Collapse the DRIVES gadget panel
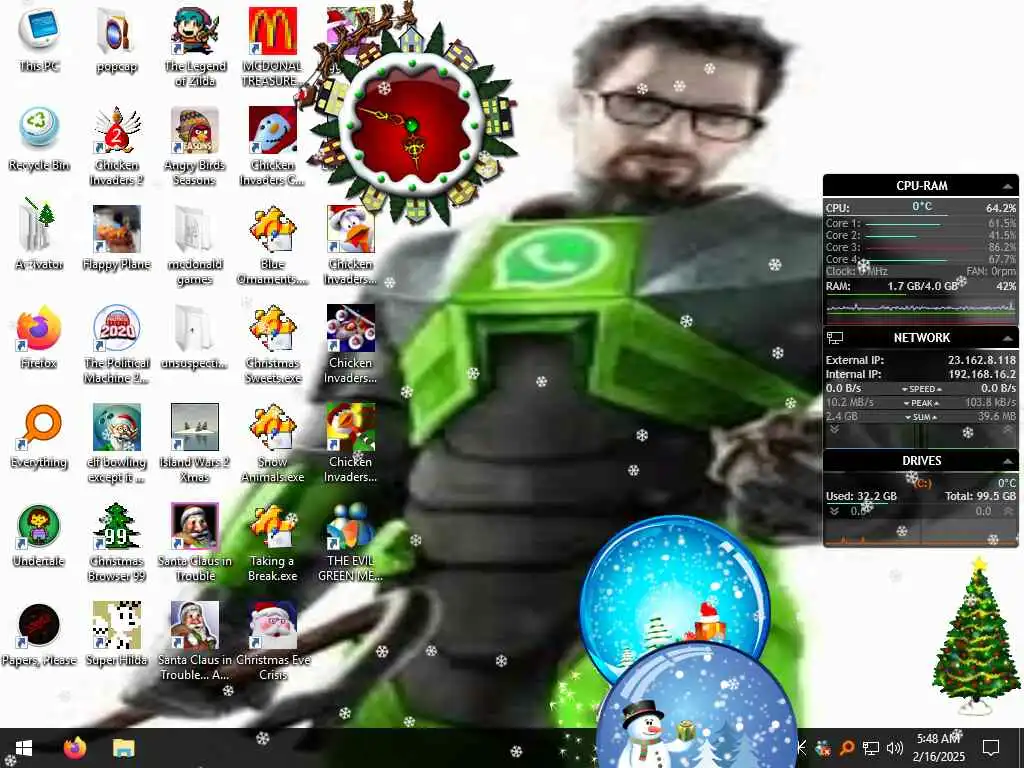The width and height of the screenshot is (1024, 768). pos(1008,461)
